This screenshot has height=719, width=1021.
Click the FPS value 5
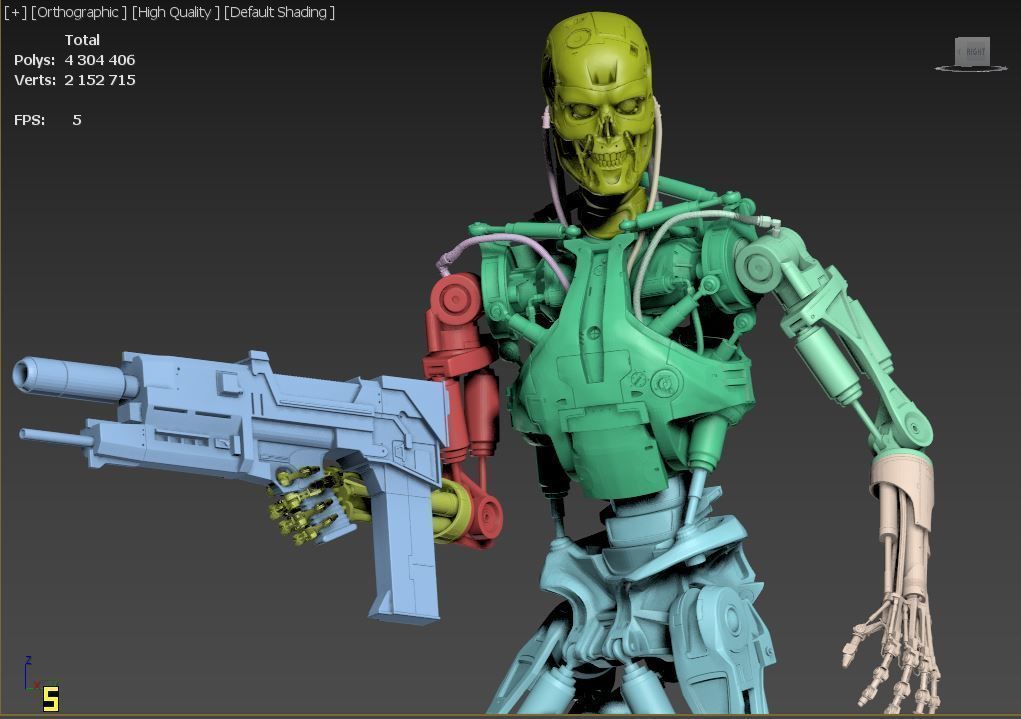[x=77, y=120]
